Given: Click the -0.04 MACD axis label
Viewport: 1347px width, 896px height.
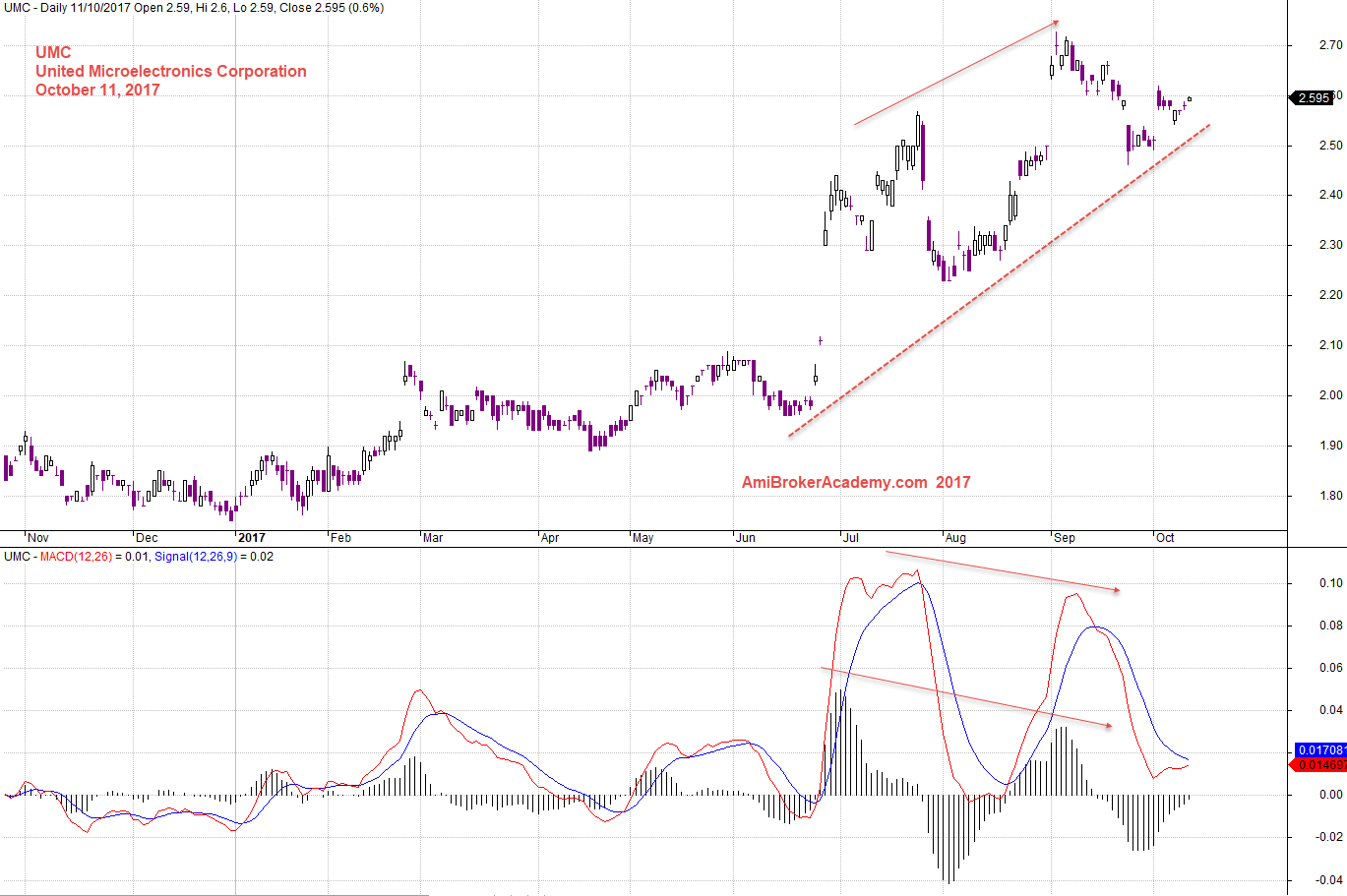Looking at the screenshot, I should pyautogui.click(x=1328, y=880).
